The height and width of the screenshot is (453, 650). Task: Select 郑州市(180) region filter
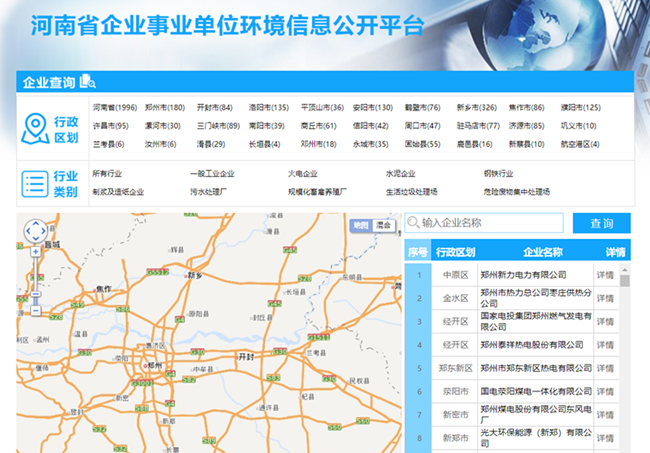click(164, 107)
